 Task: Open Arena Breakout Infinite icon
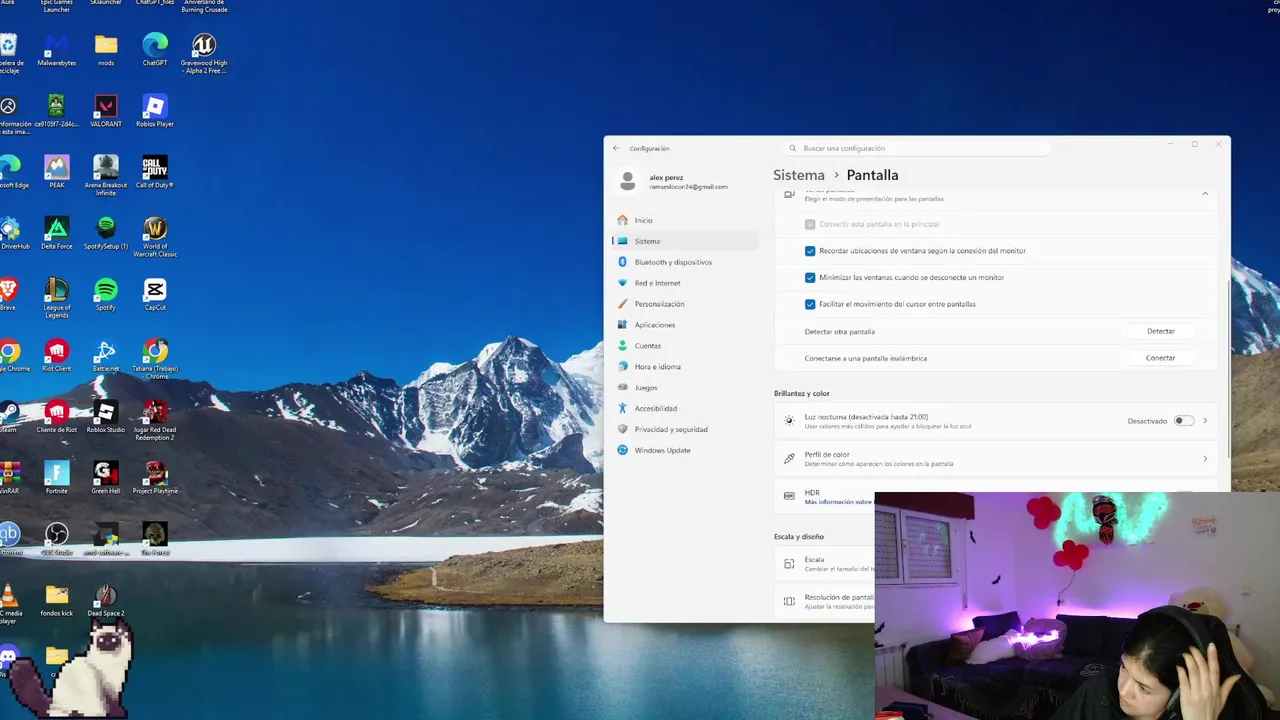click(106, 176)
